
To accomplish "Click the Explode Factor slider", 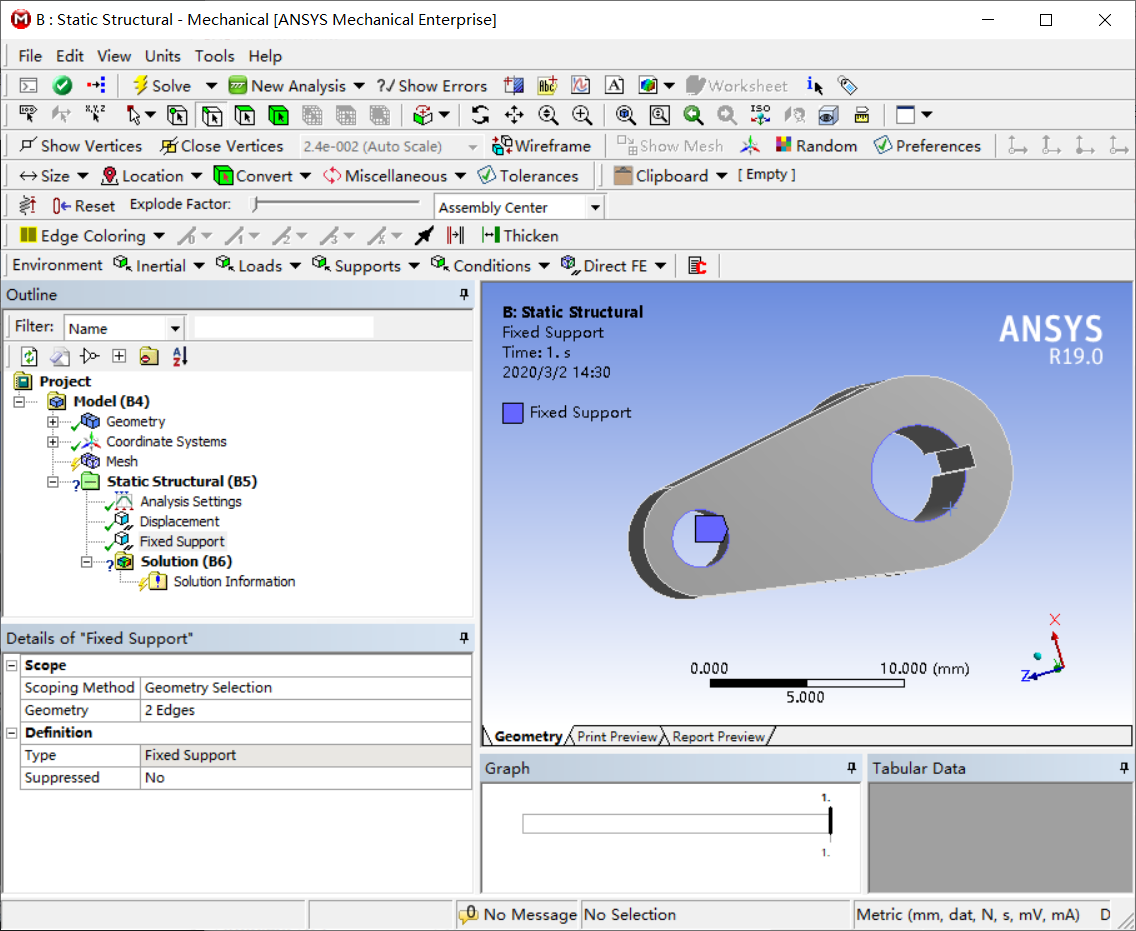I will click(335, 204).
